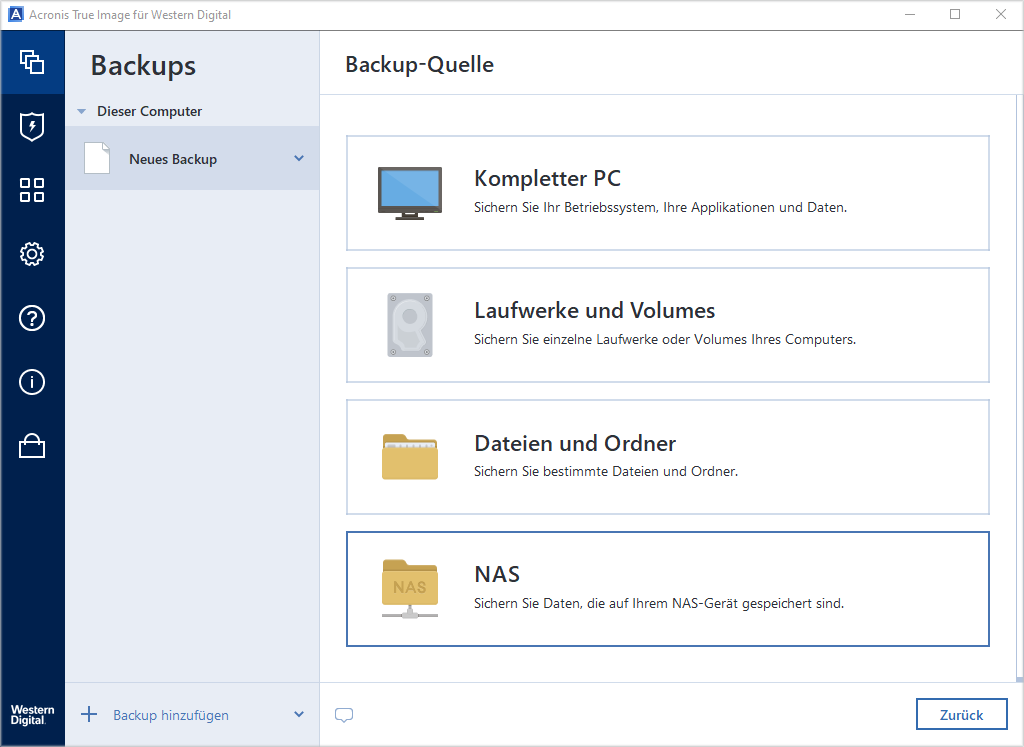Choose Laufwerke und Volumes as source
This screenshot has height=747, width=1024.
click(x=667, y=325)
